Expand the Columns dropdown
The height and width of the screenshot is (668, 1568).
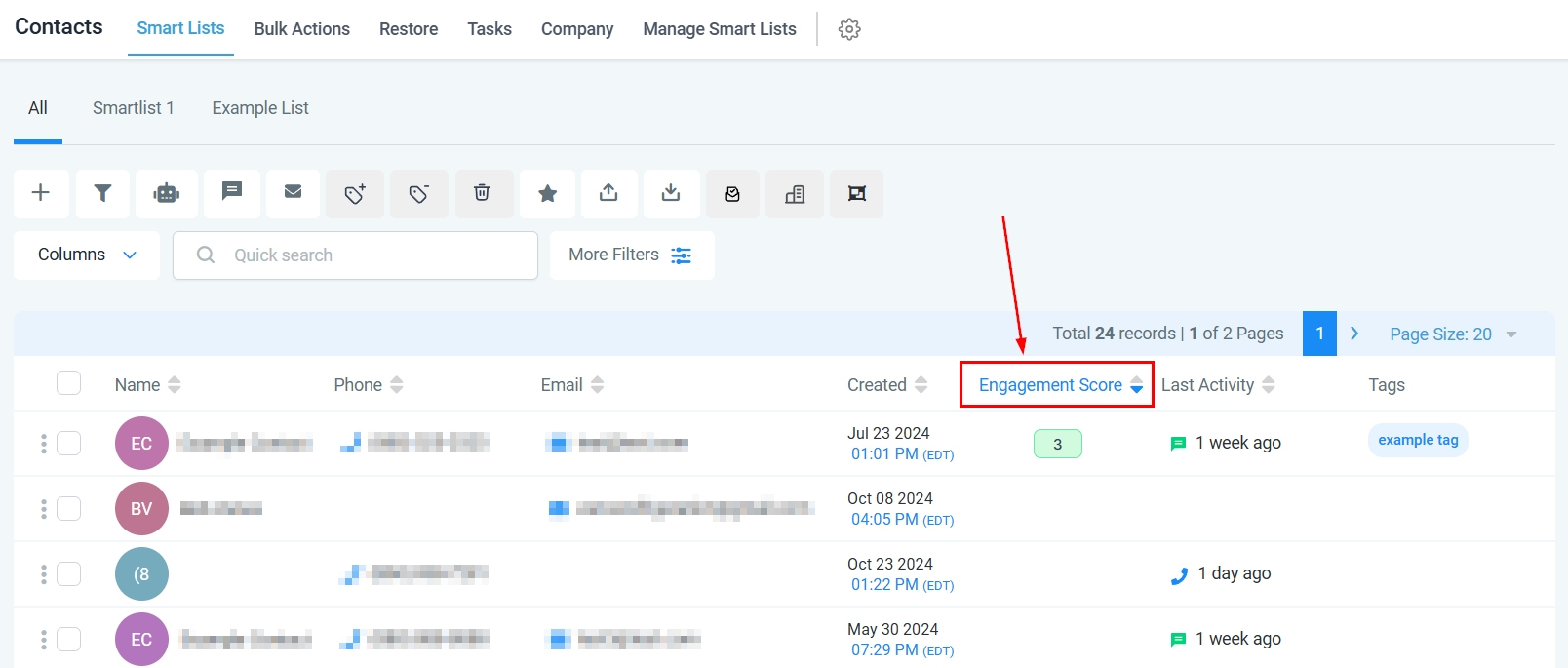[x=87, y=255]
